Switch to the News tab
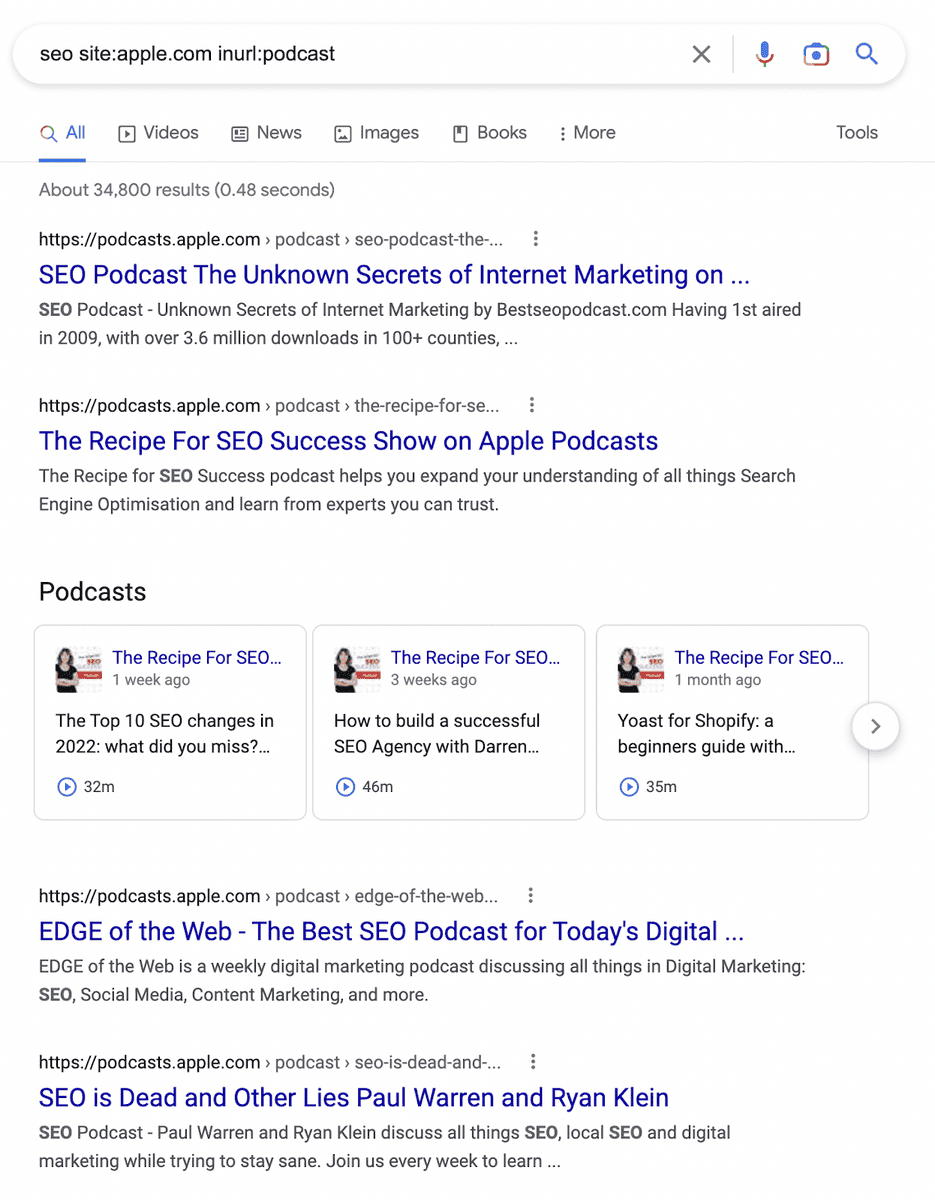 point(266,133)
